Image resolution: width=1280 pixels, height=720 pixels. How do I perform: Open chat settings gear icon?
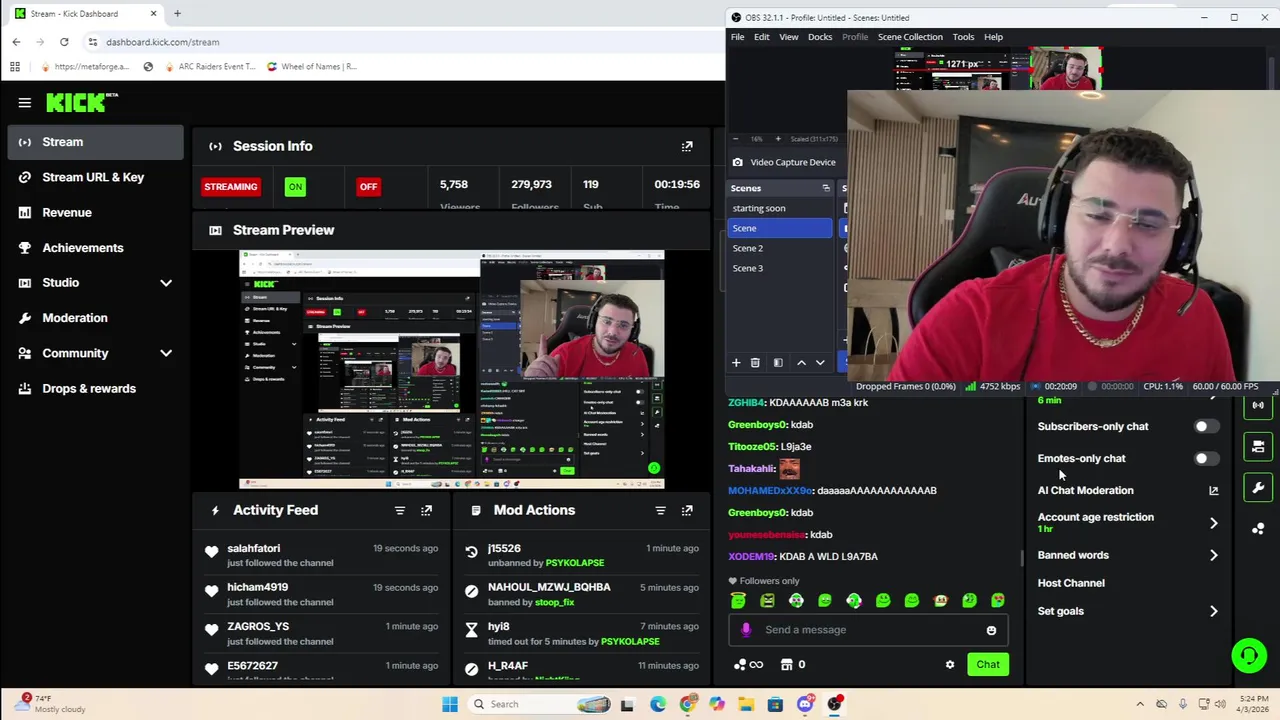[950, 664]
